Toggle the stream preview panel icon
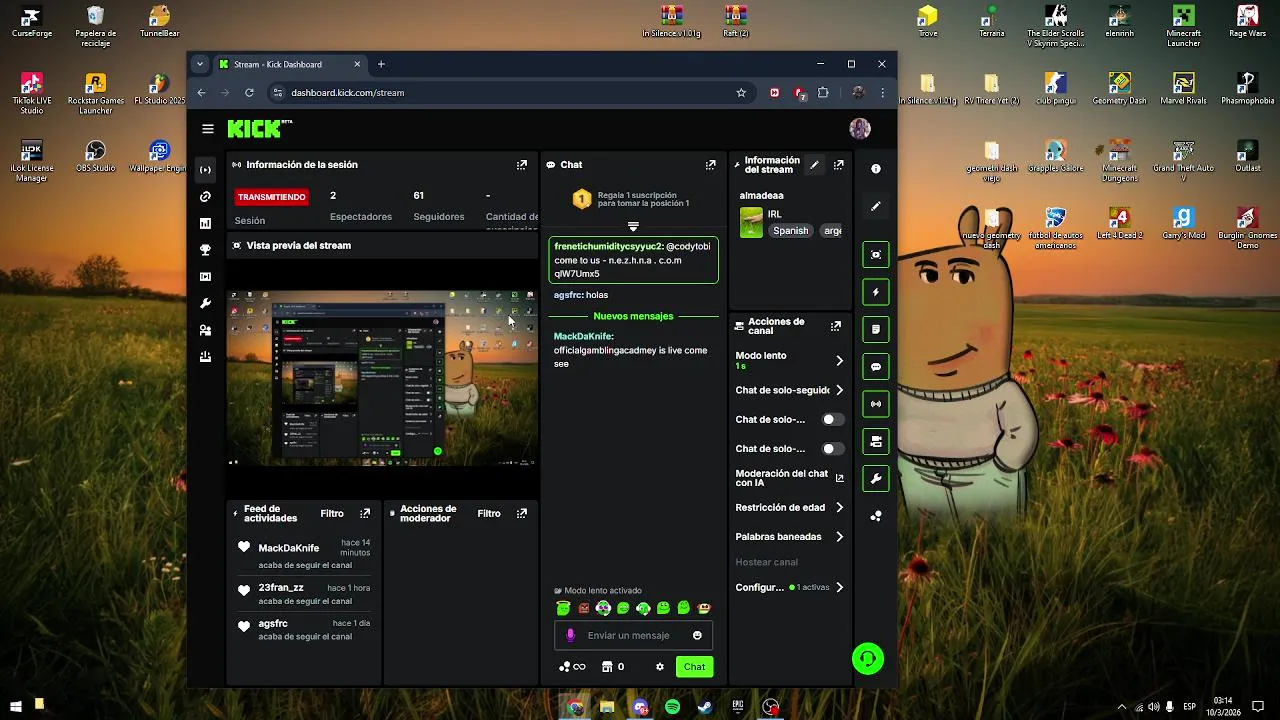Image resolution: width=1280 pixels, height=720 pixels. (x=876, y=255)
